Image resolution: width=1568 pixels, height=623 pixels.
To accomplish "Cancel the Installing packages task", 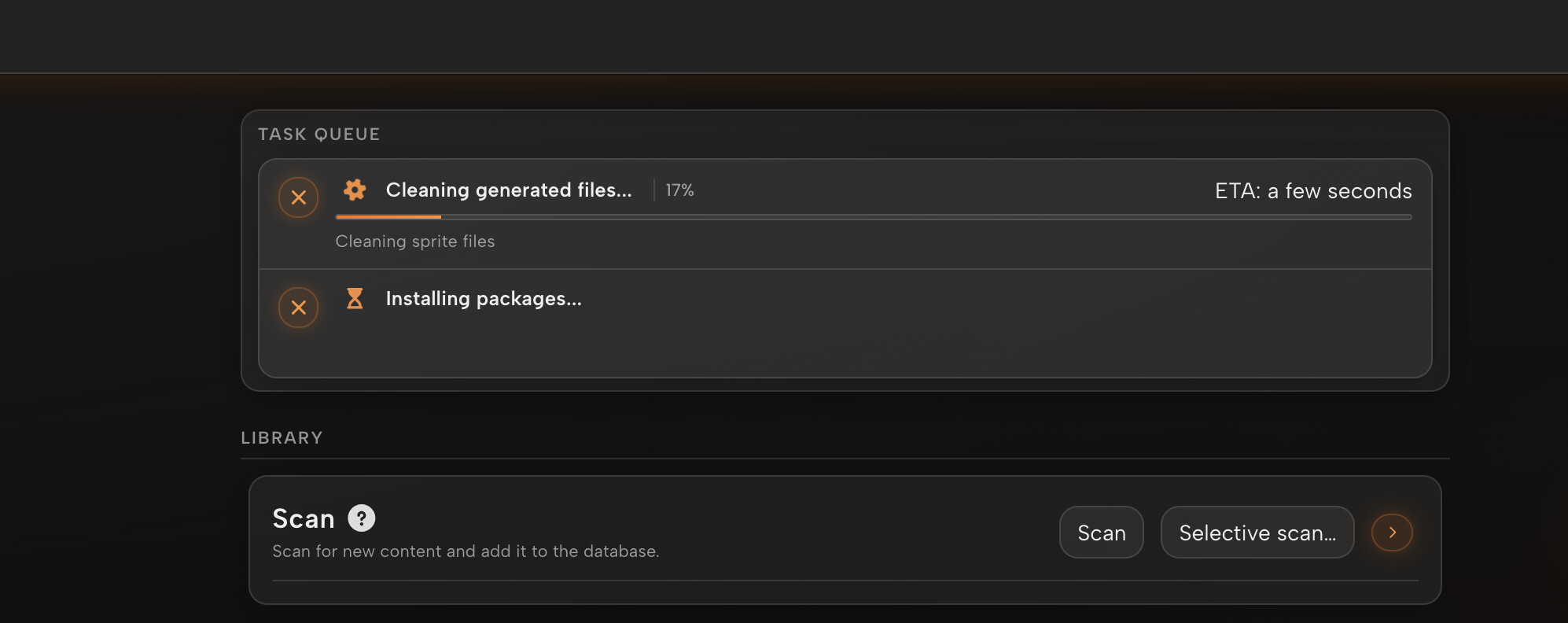I will point(298,308).
